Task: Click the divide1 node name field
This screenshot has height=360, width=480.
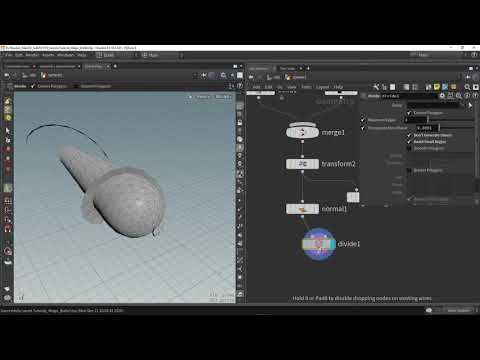Action: point(409,96)
